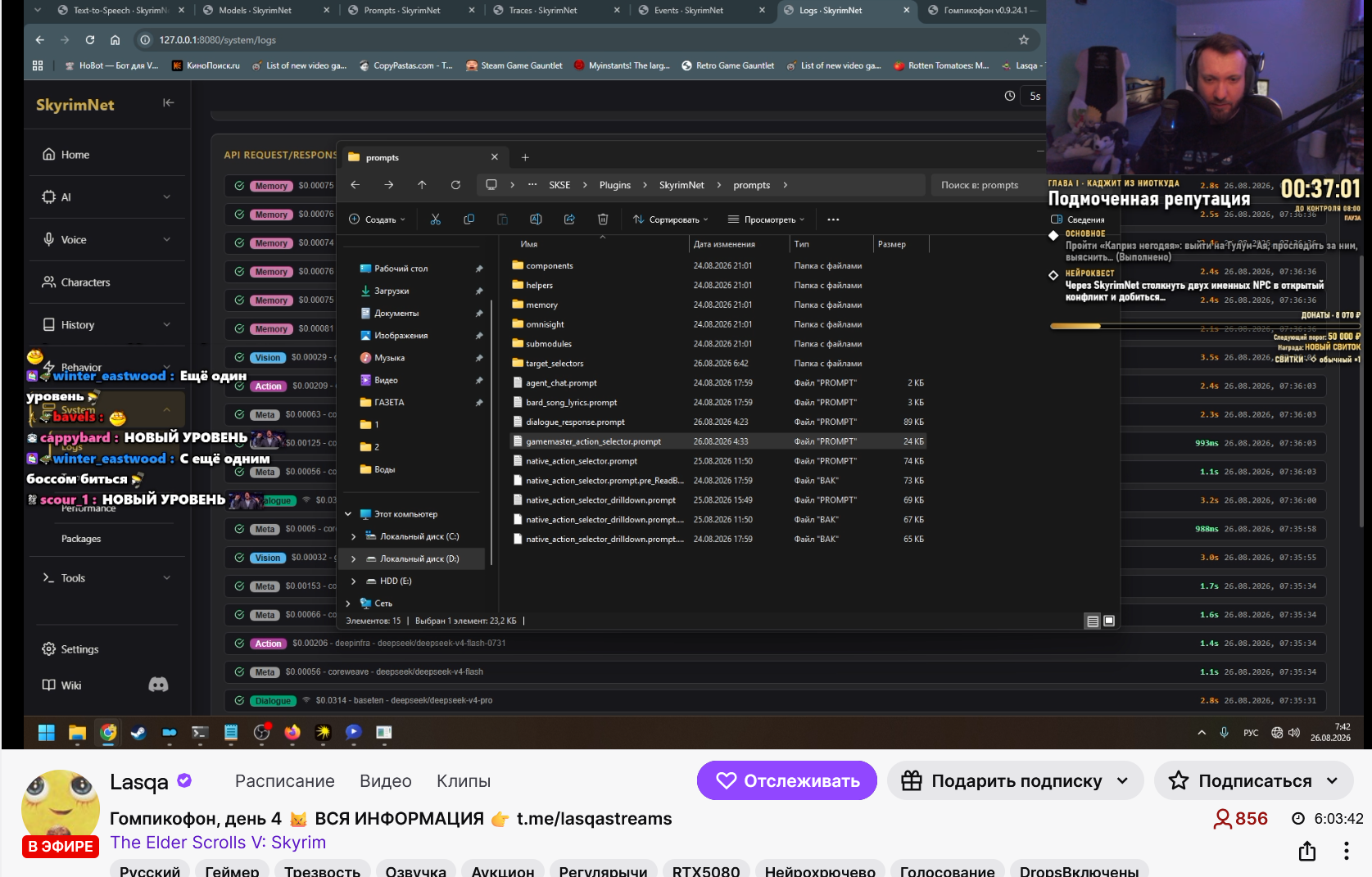This screenshot has width=1372, height=877.
Task: Click the SkyrimNet breadcrumb in Explorer
Action: [x=681, y=185]
